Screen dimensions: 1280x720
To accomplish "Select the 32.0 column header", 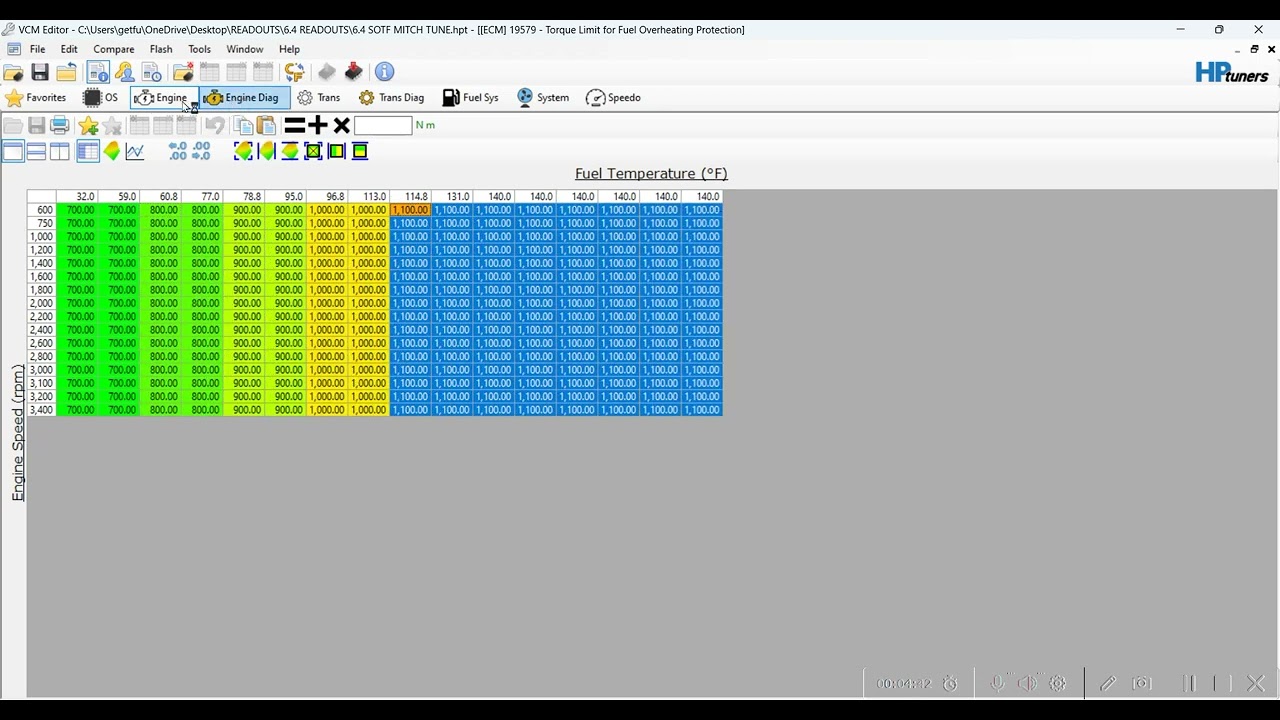I will click(x=77, y=197).
